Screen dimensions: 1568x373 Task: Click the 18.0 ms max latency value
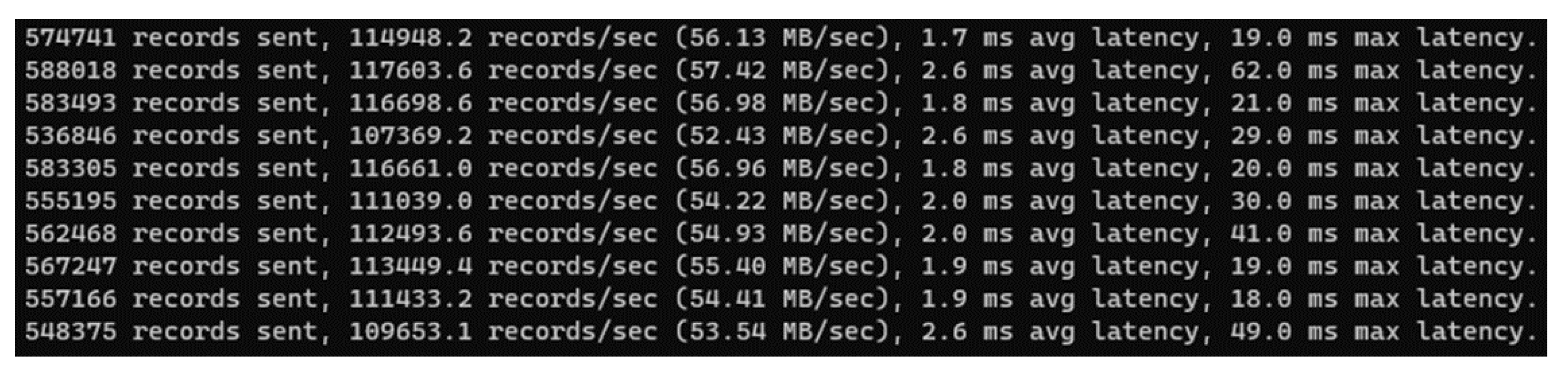click(1260, 299)
